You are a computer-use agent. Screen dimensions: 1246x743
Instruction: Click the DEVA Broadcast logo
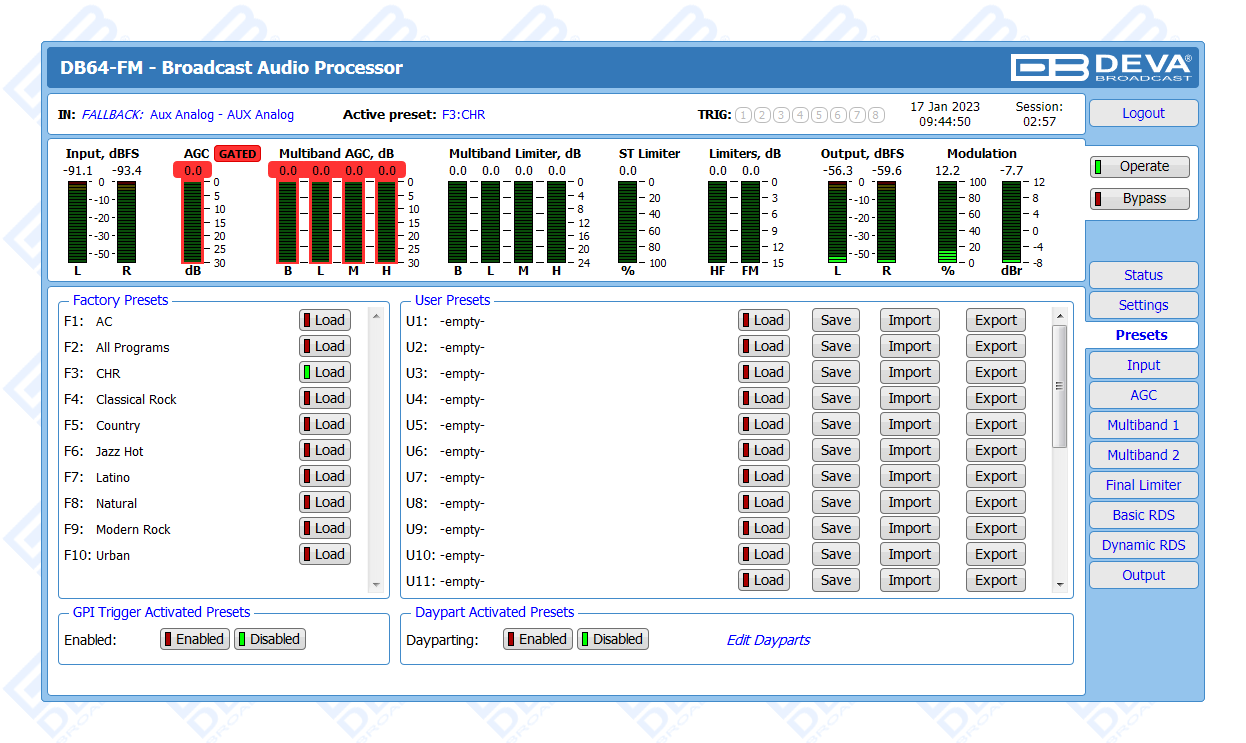point(1101,67)
